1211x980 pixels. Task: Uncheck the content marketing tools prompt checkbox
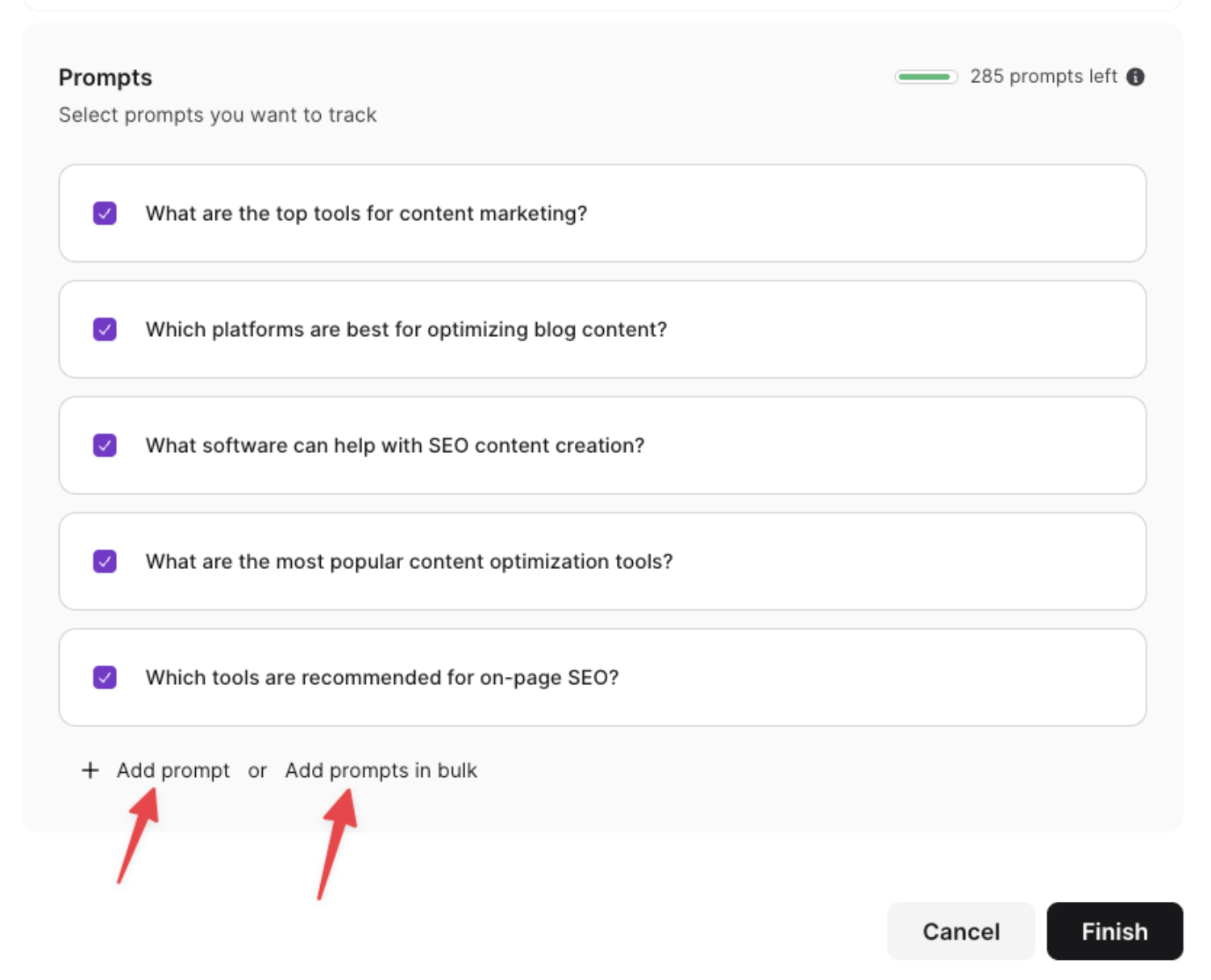pos(105,214)
